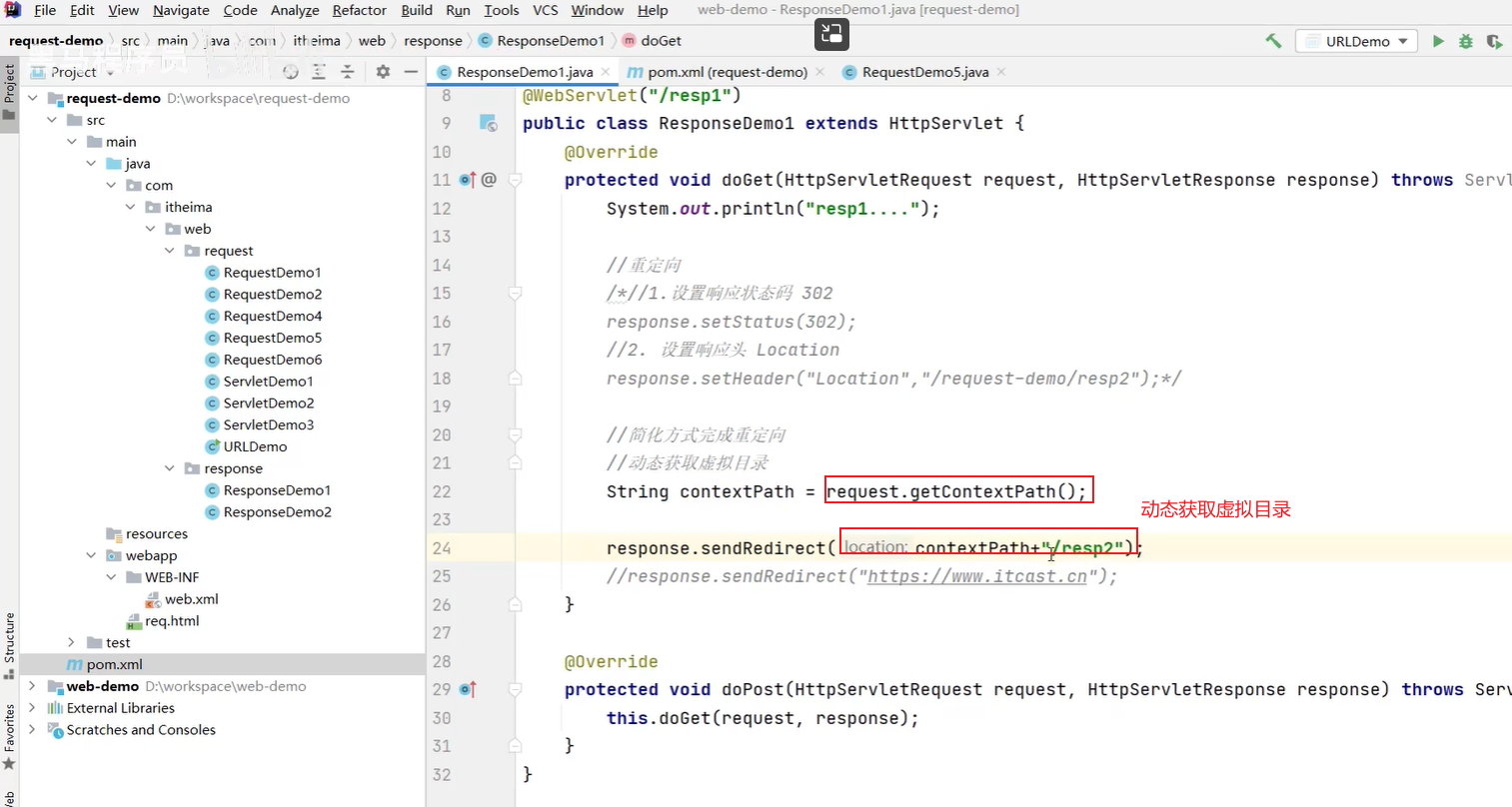Viewport: 1512px width, 807px height.
Task: Close the RequestDemo5.java tab
Action: [1001, 72]
